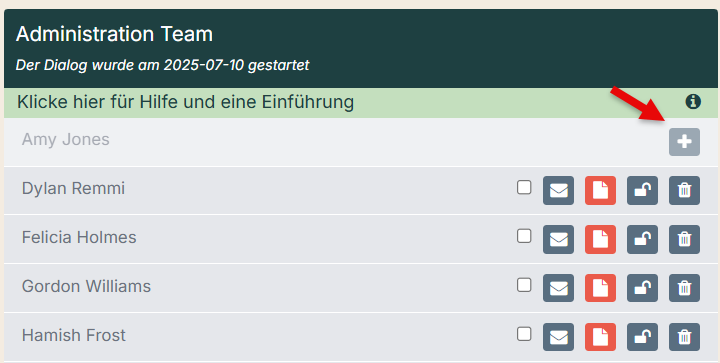Open Dylan Remmi's red document icon

(x=600, y=190)
